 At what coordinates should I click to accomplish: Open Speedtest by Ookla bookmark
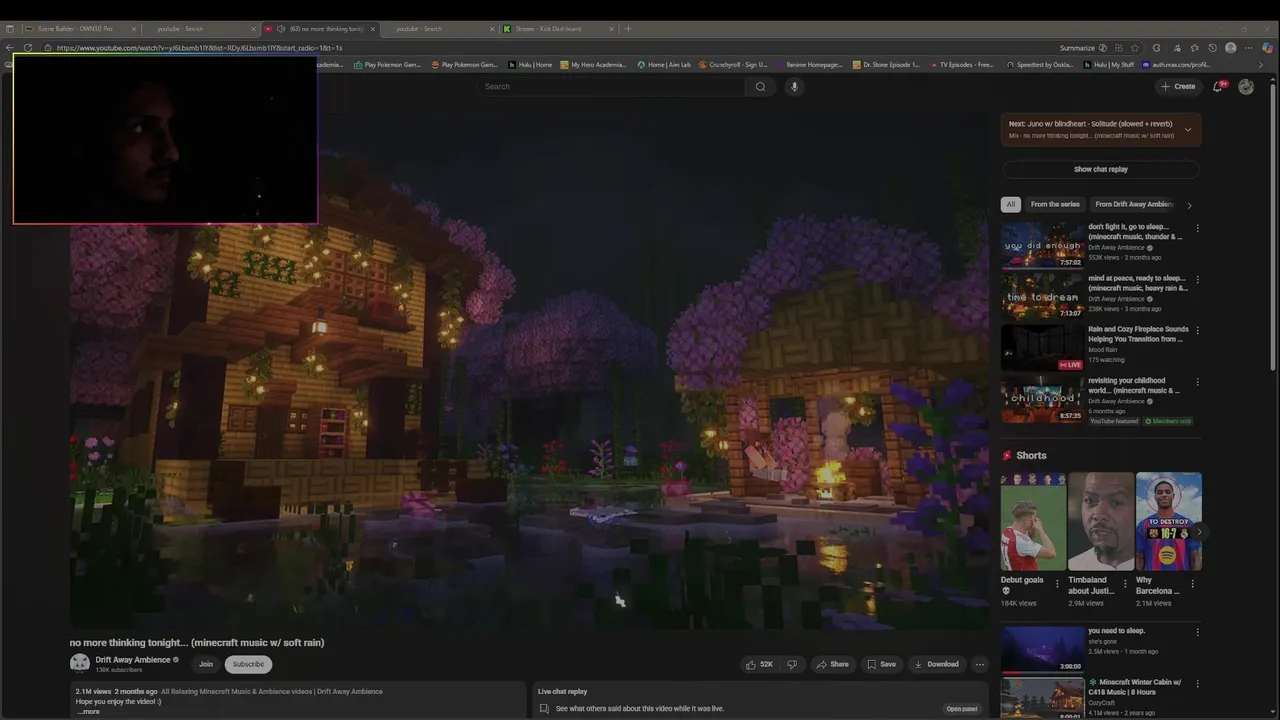click(1040, 65)
